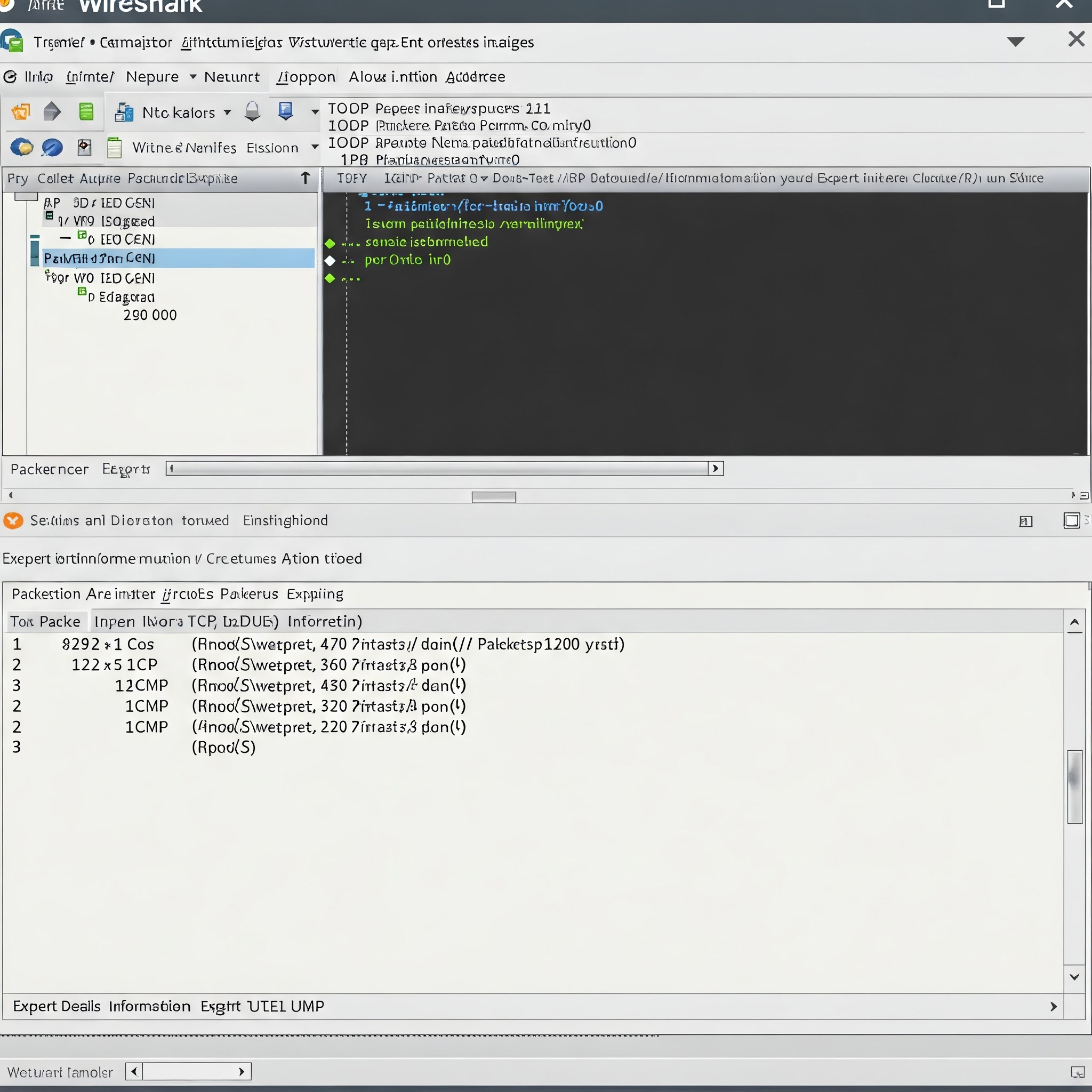Screen dimensions: 1092x1092
Task: Open the Nepure menu
Action: click(x=152, y=76)
